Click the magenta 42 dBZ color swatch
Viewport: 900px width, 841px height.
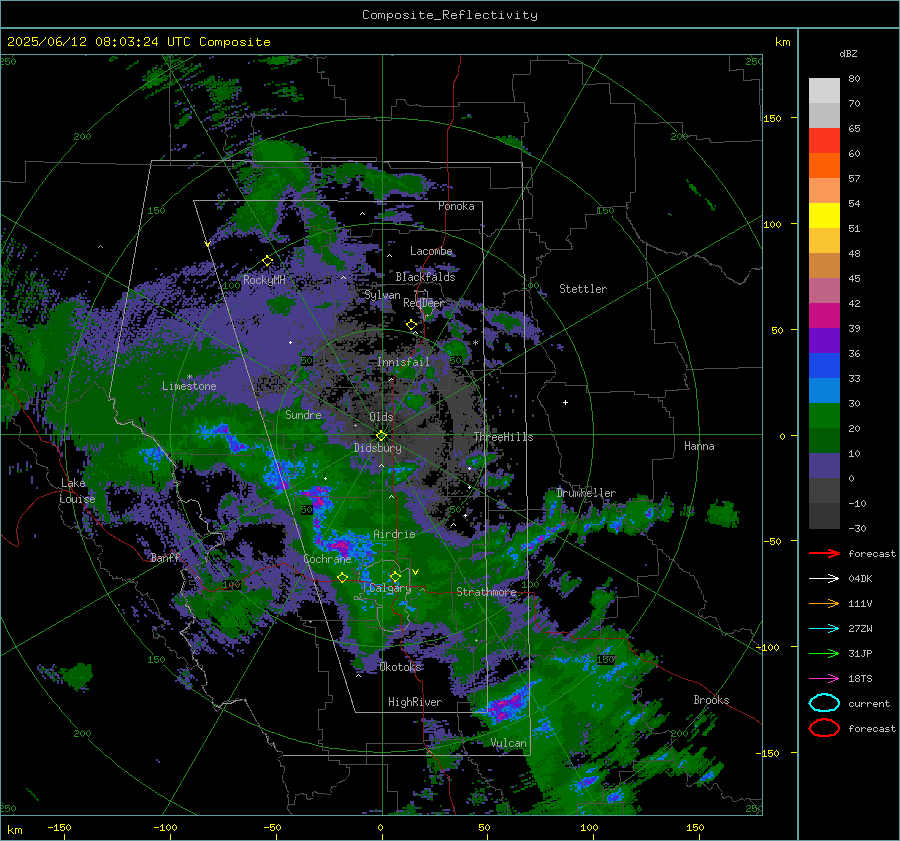tap(824, 316)
